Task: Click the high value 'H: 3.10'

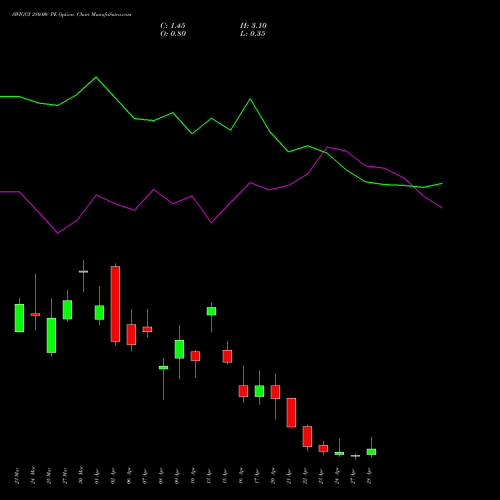Action: (253, 26)
